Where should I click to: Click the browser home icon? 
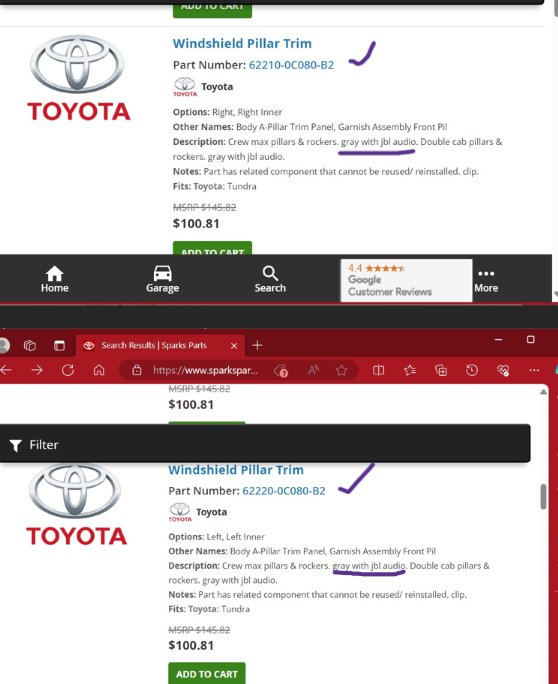pos(99,370)
